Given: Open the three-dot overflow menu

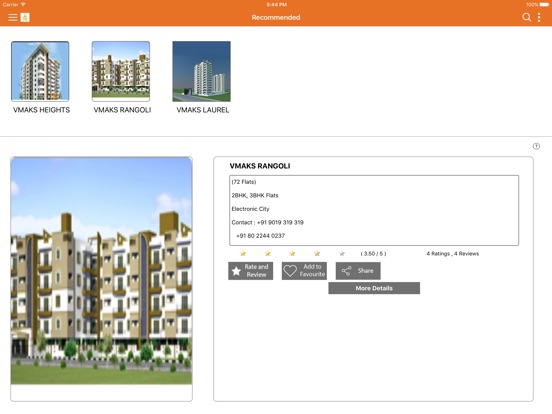Looking at the screenshot, I should (539, 17).
